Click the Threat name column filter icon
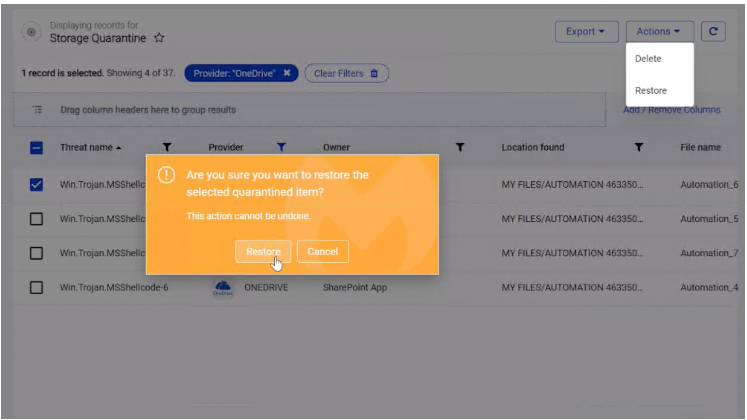 pos(167,148)
